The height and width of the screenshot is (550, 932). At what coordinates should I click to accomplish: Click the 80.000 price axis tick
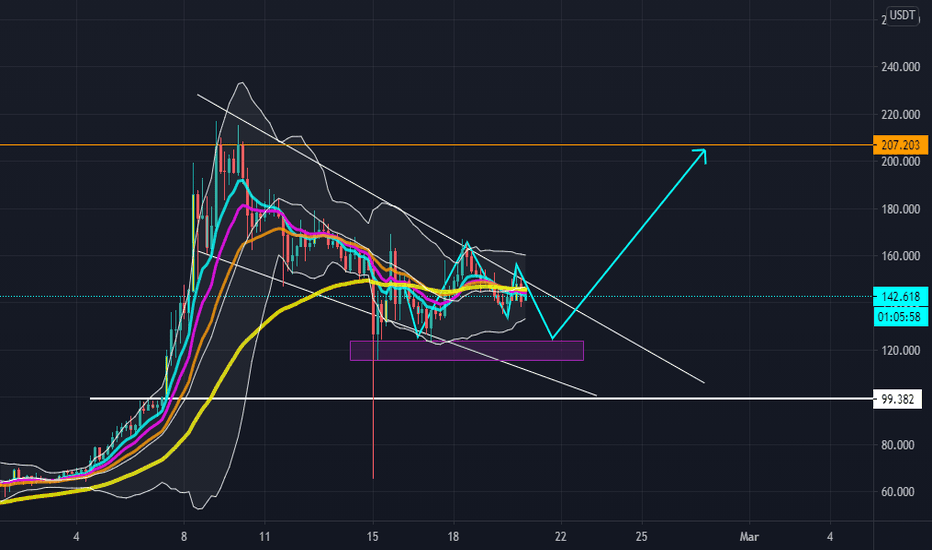900,445
